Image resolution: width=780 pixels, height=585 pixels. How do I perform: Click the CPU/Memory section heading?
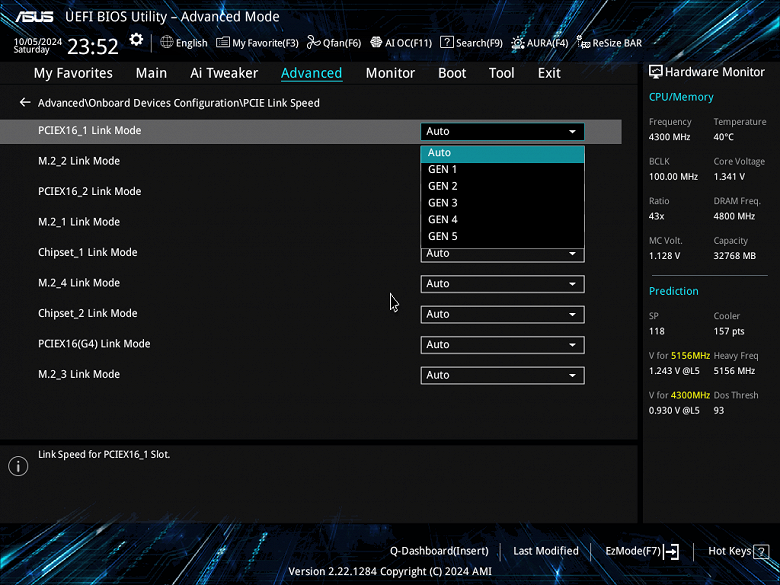681,97
